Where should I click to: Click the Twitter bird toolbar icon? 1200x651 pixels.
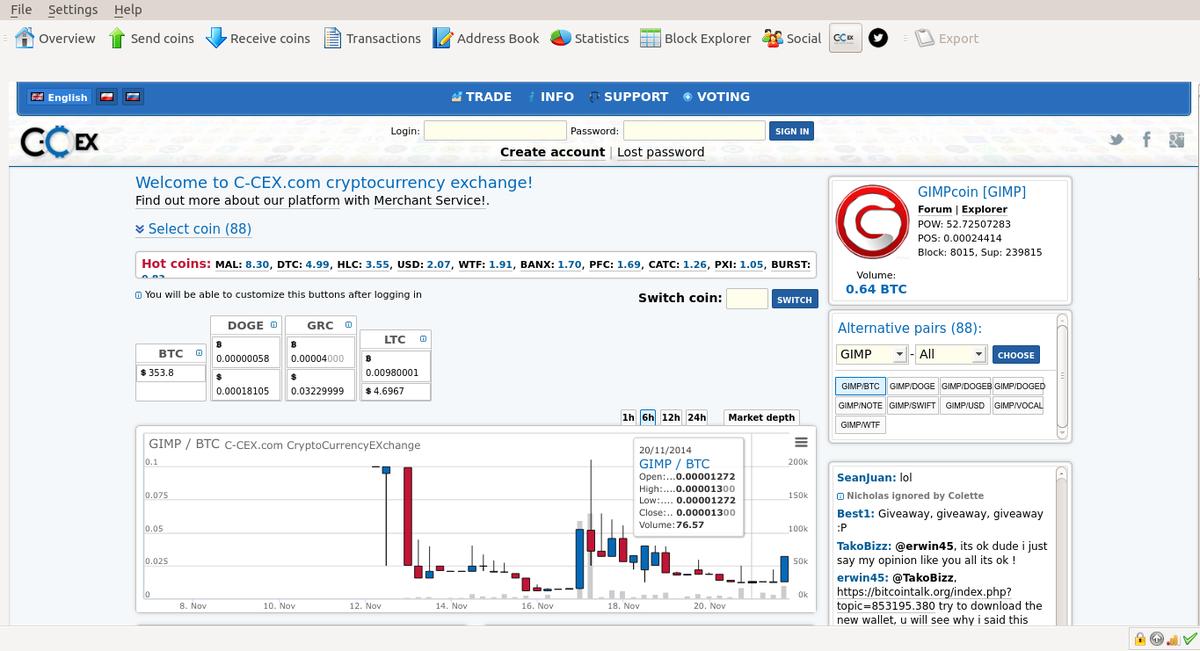click(x=878, y=38)
